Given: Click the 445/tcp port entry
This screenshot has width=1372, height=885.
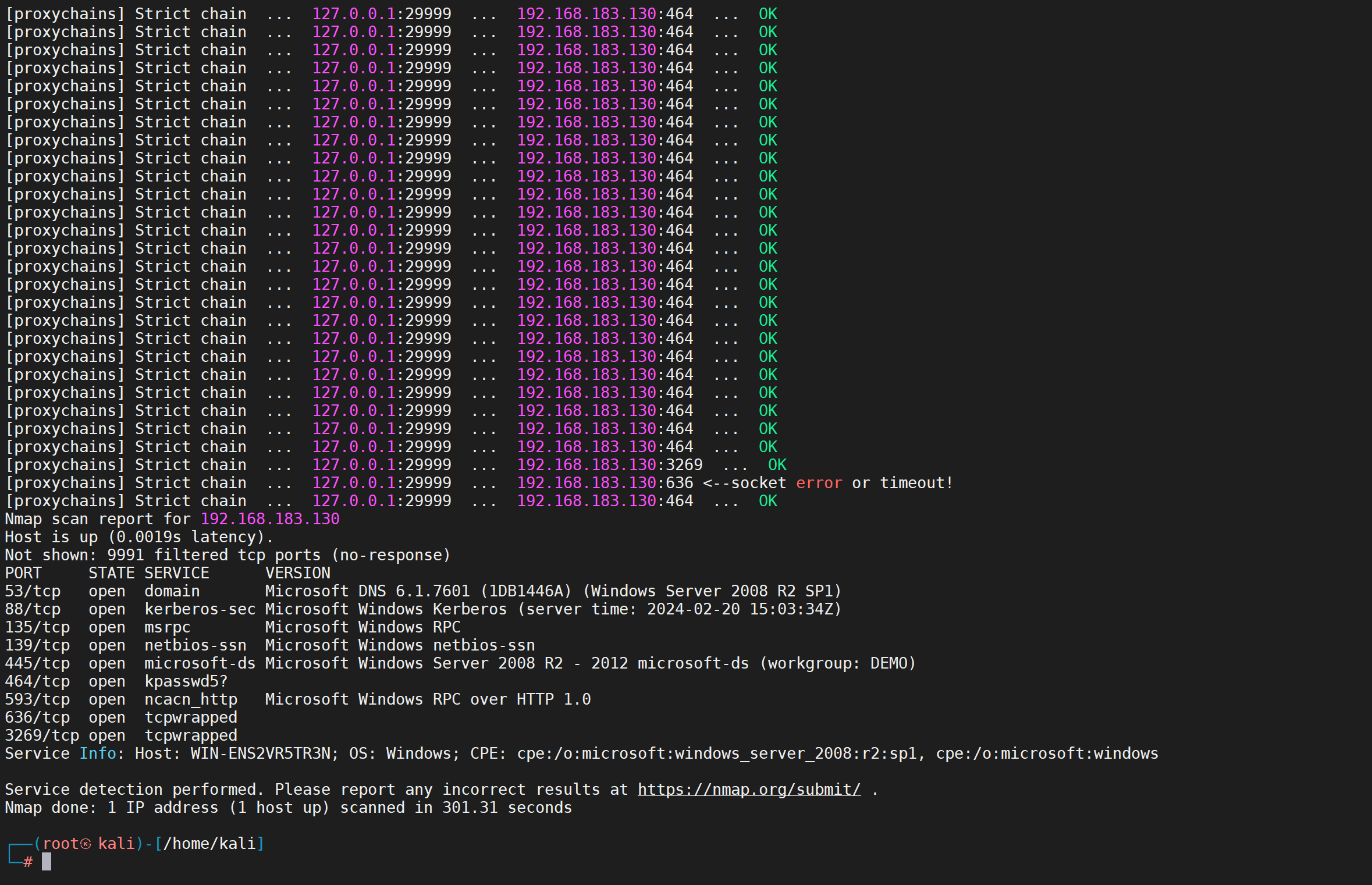Looking at the screenshot, I should coord(37,663).
